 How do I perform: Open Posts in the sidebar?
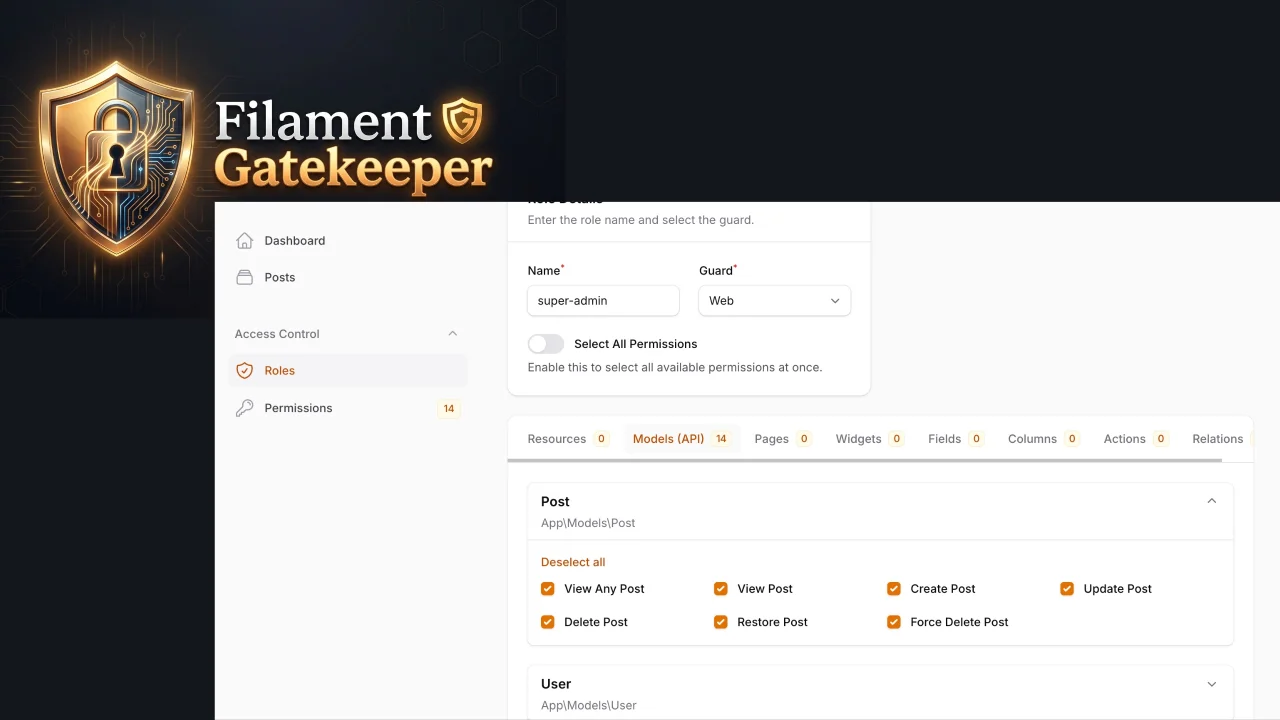tap(348, 277)
